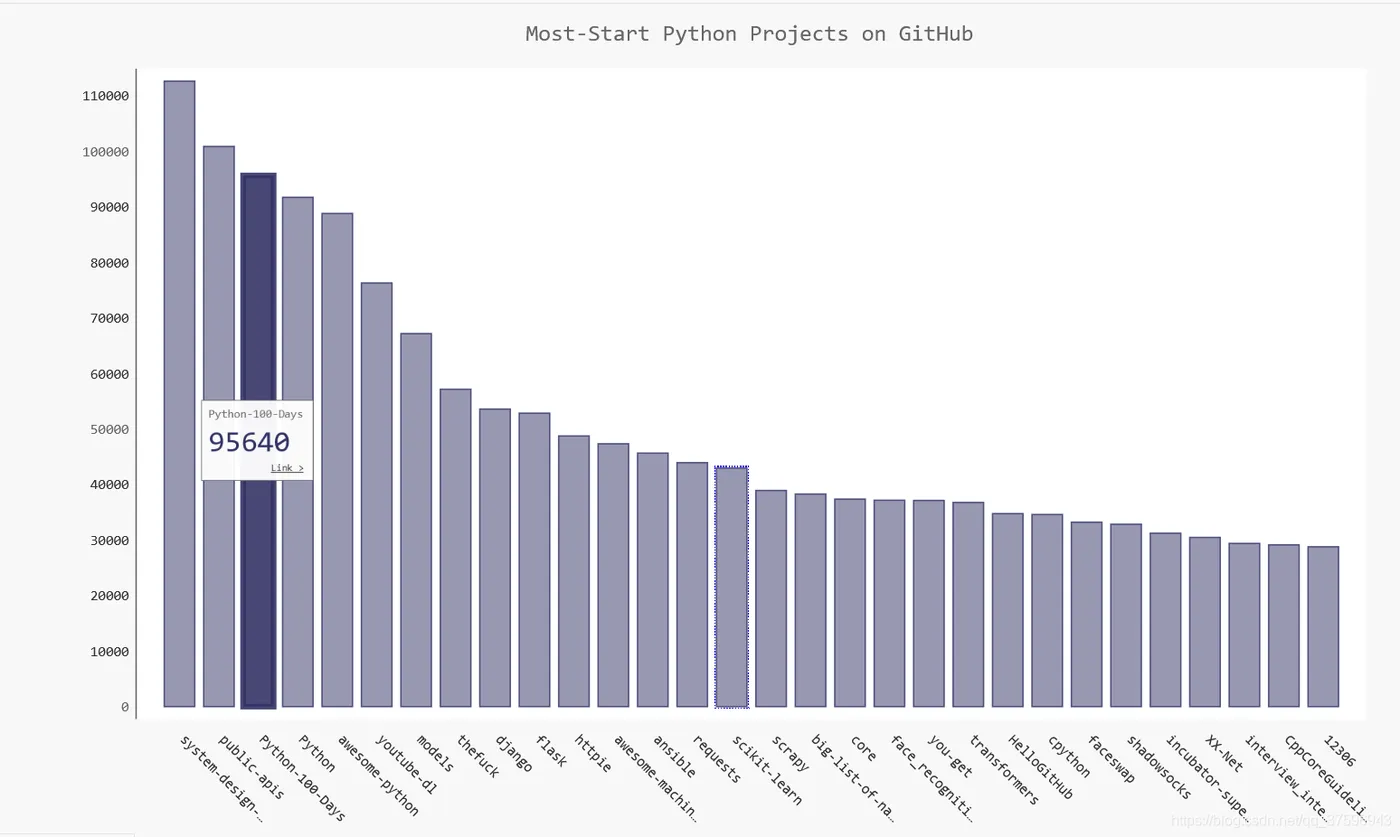Click the XX-Net bar
The image size is (1400, 837).
click(1205, 622)
